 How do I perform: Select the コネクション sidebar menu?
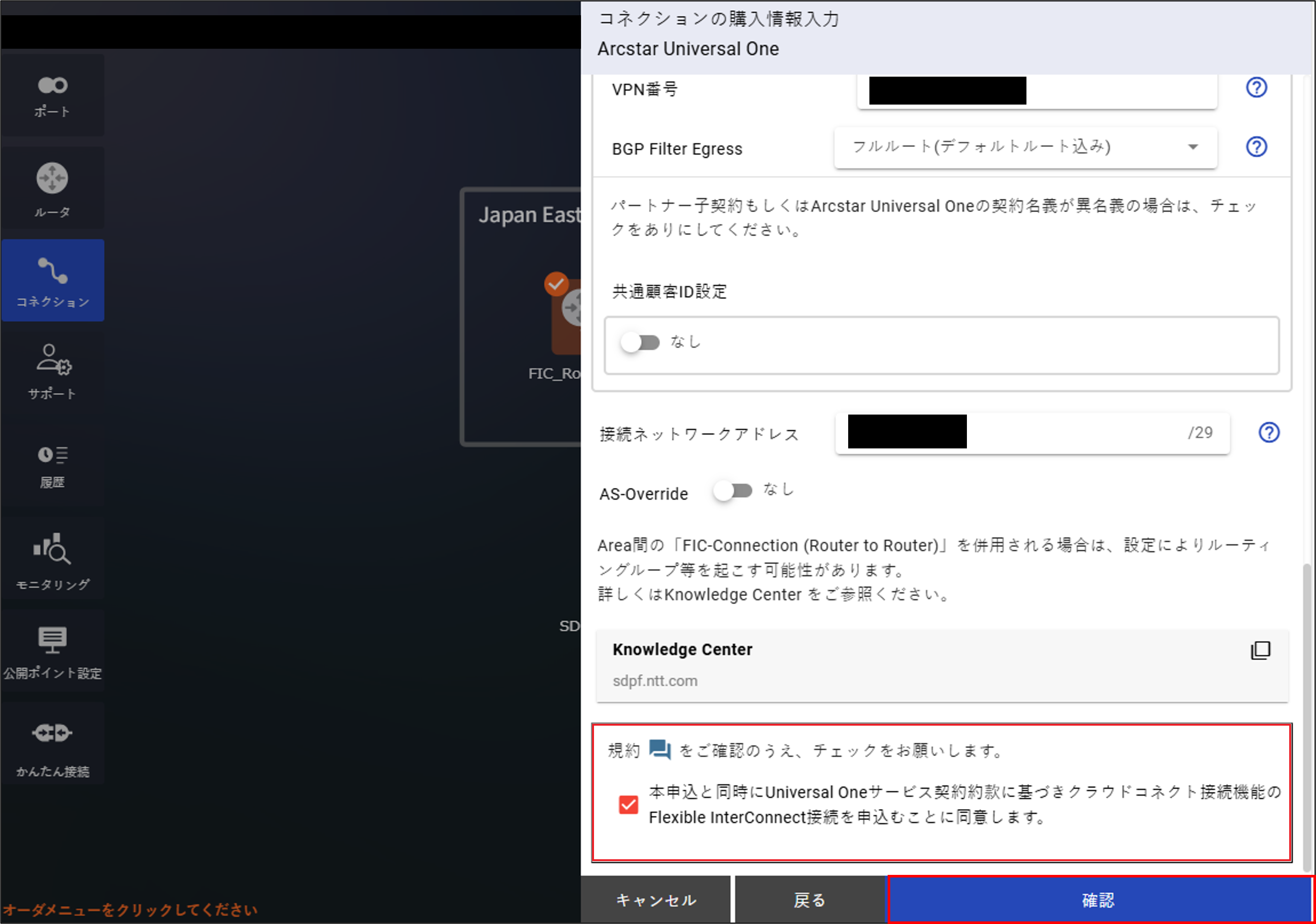(x=52, y=280)
